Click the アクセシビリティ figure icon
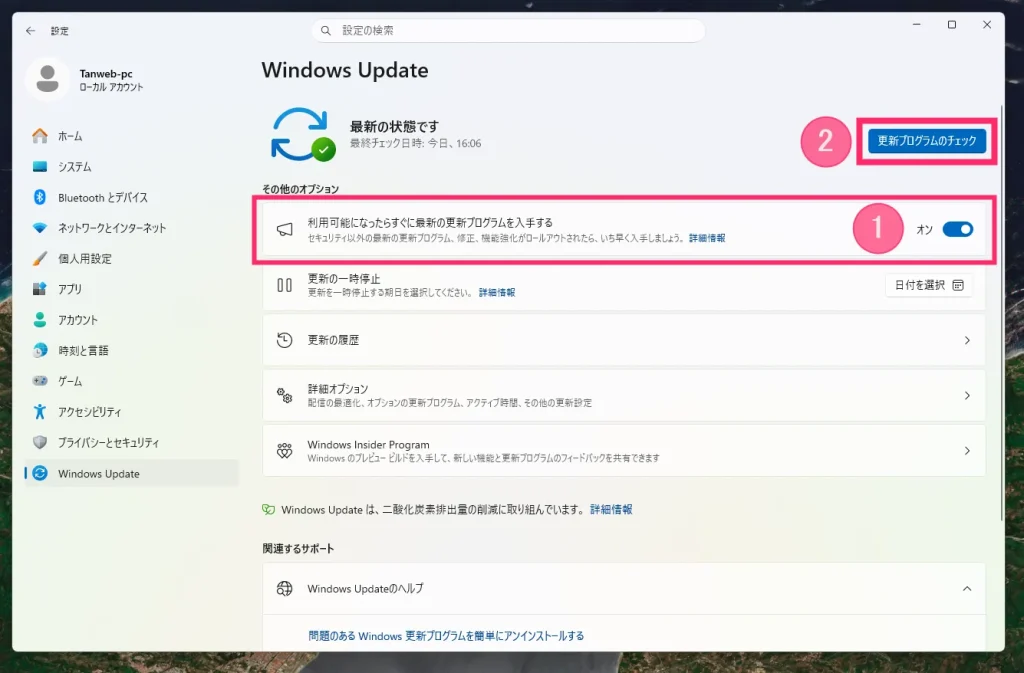1024x673 pixels. tap(40, 412)
